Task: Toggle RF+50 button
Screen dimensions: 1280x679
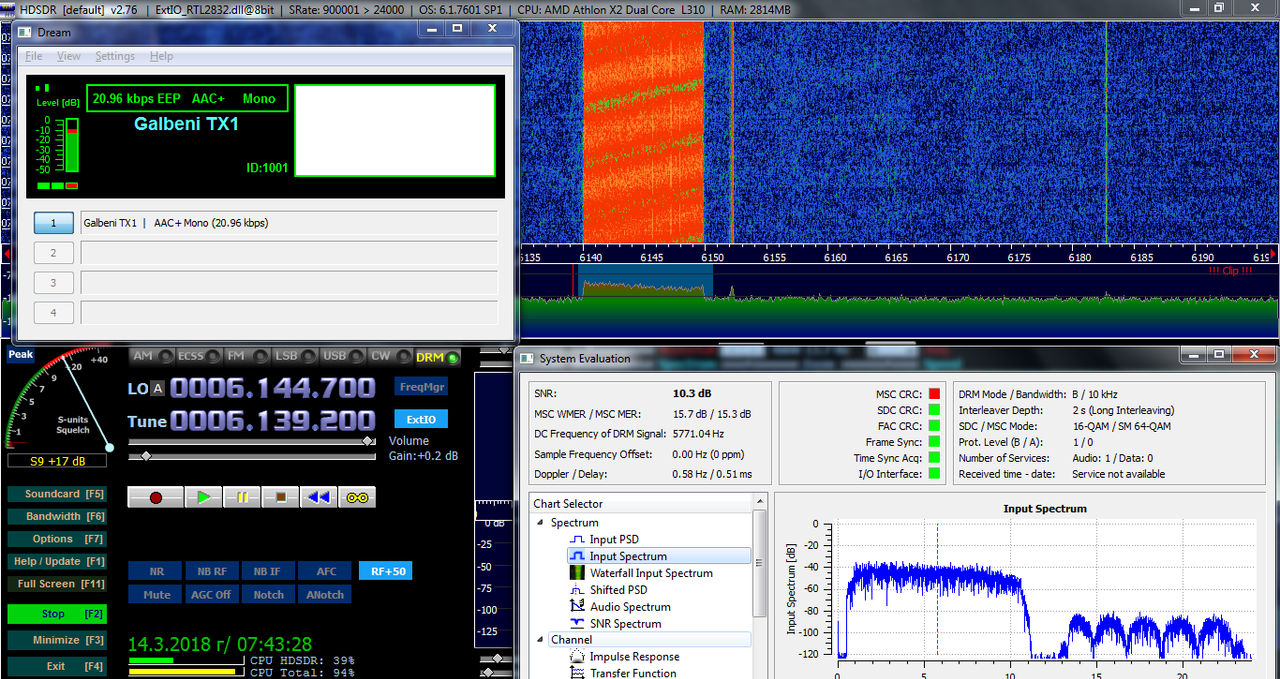Action: pos(385,571)
